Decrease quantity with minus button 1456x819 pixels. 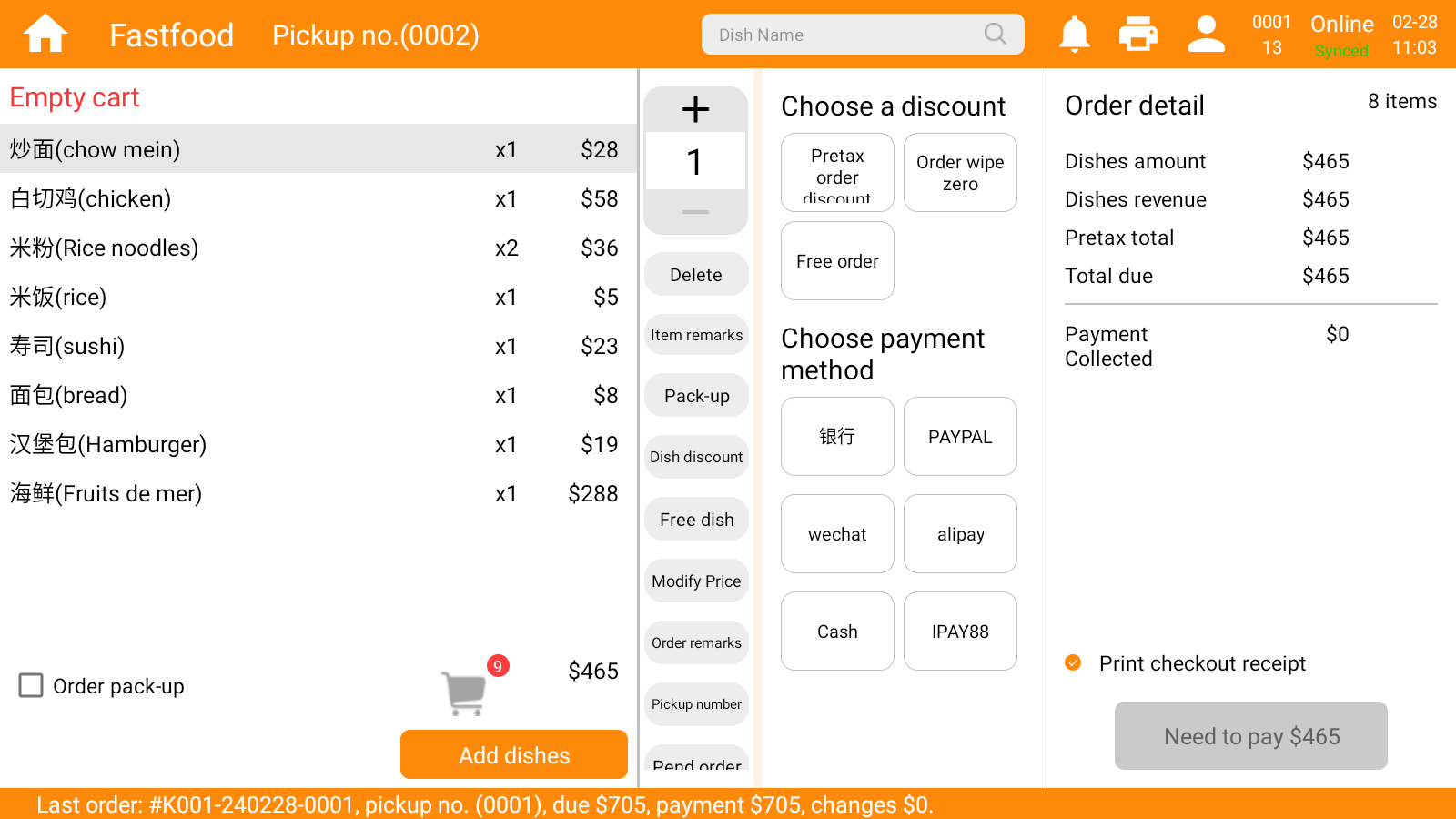695,212
